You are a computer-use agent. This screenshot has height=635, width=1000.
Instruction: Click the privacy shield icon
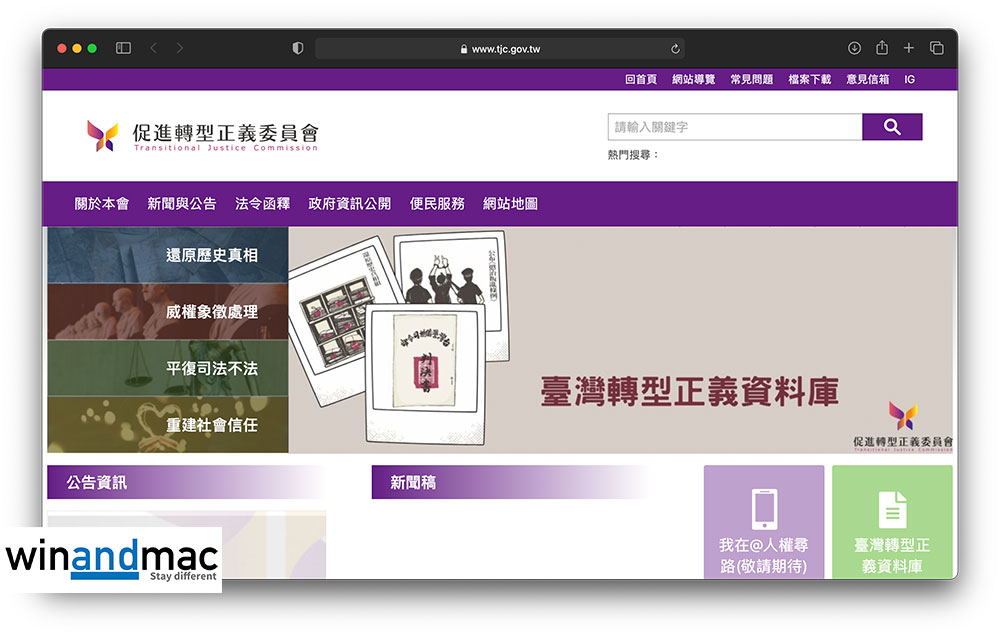(297, 48)
